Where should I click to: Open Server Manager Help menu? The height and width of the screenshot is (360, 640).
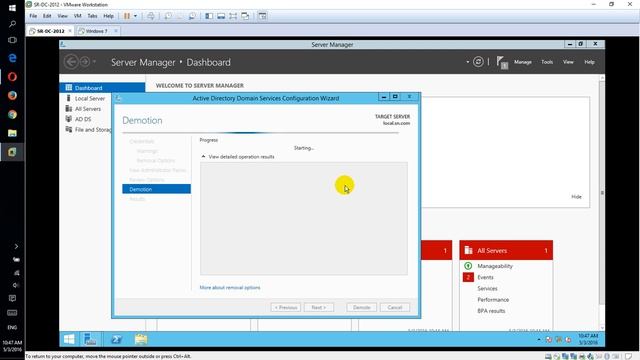pos(589,62)
